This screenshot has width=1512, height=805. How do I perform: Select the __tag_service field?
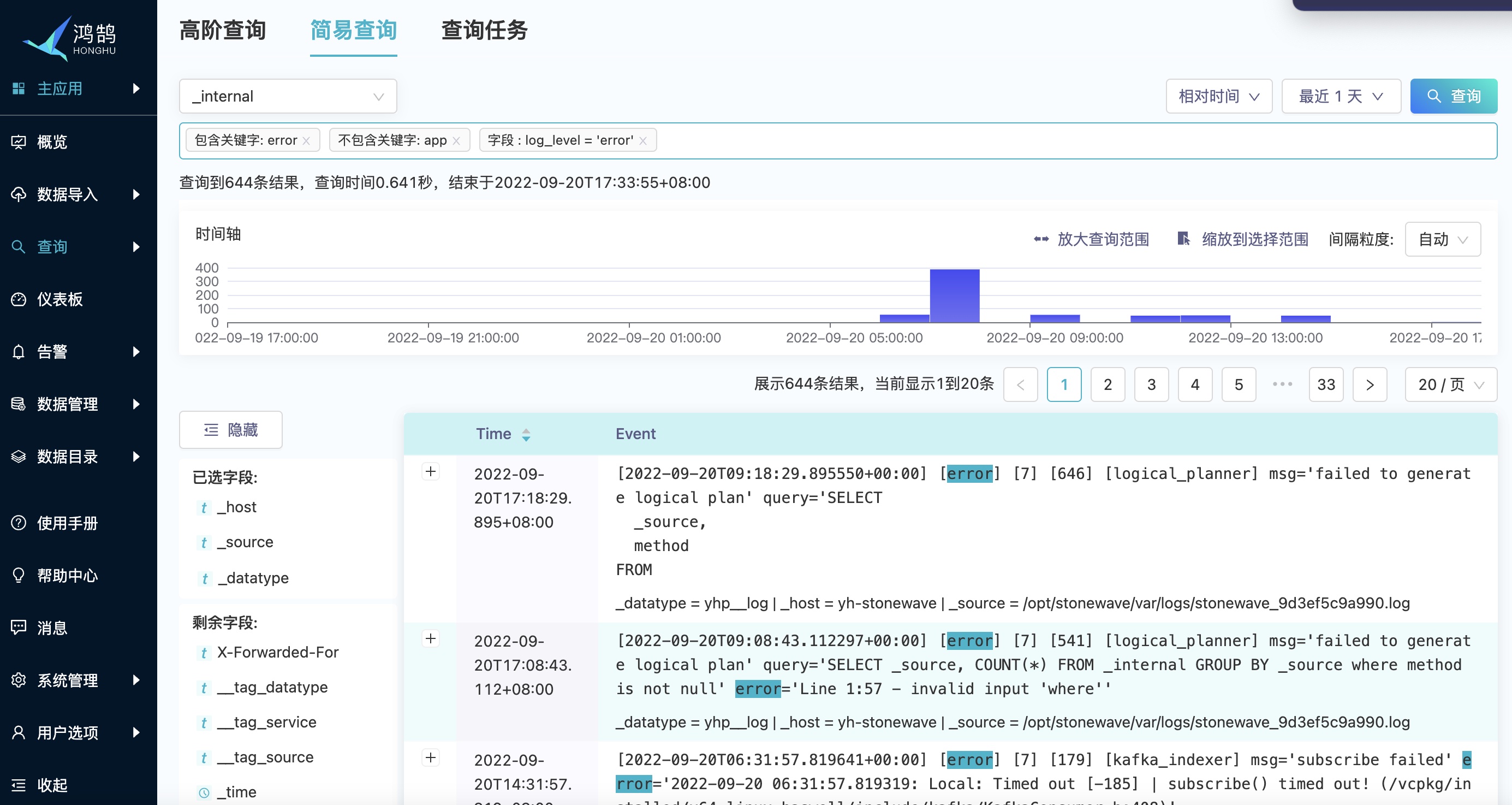click(x=266, y=722)
